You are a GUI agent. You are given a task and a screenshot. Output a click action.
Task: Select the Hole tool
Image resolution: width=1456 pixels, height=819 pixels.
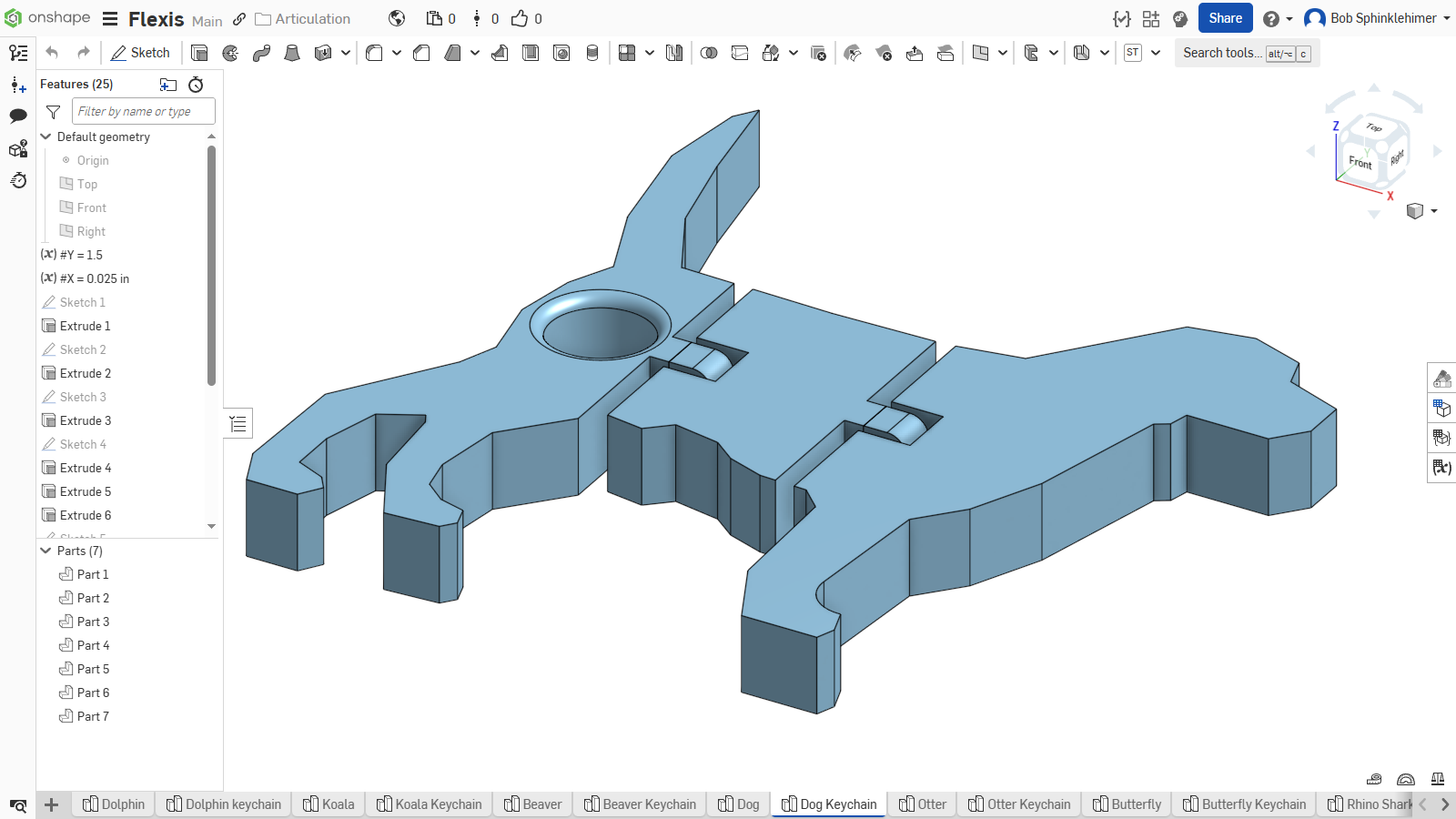[561, 53]
